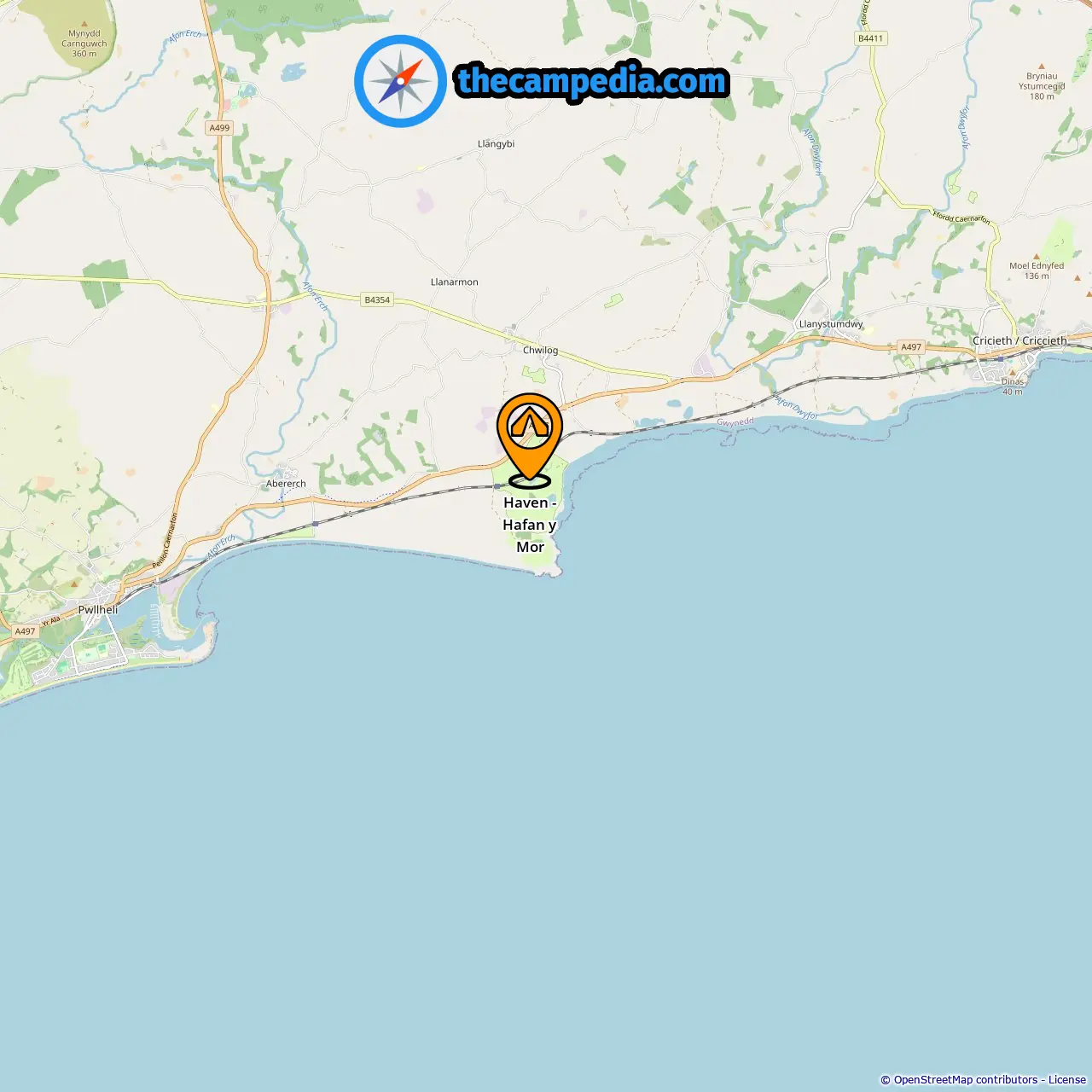
Task: Open the License link
Action: [1067, 1080]
